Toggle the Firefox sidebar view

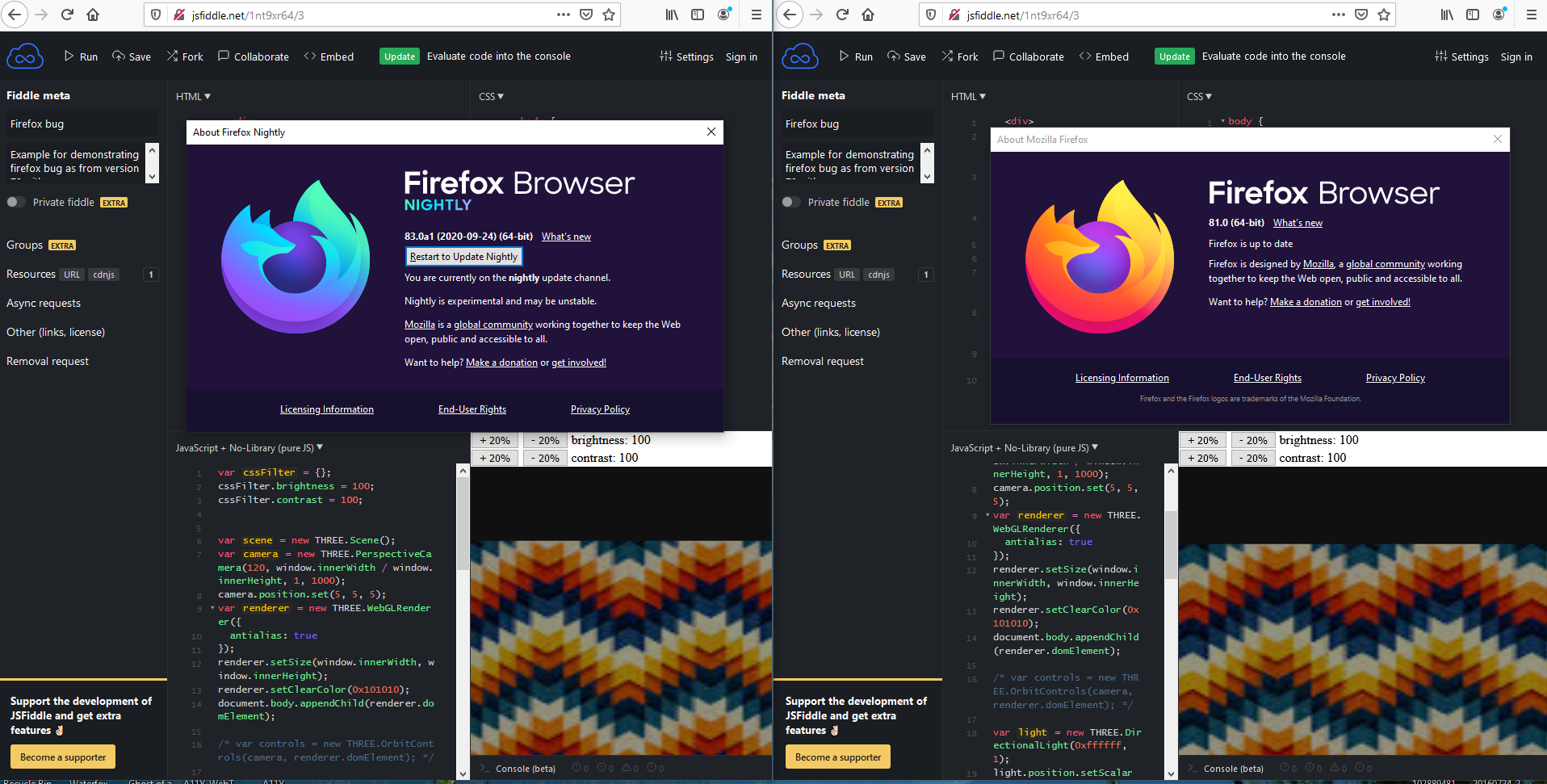click(x=696, y=15)
